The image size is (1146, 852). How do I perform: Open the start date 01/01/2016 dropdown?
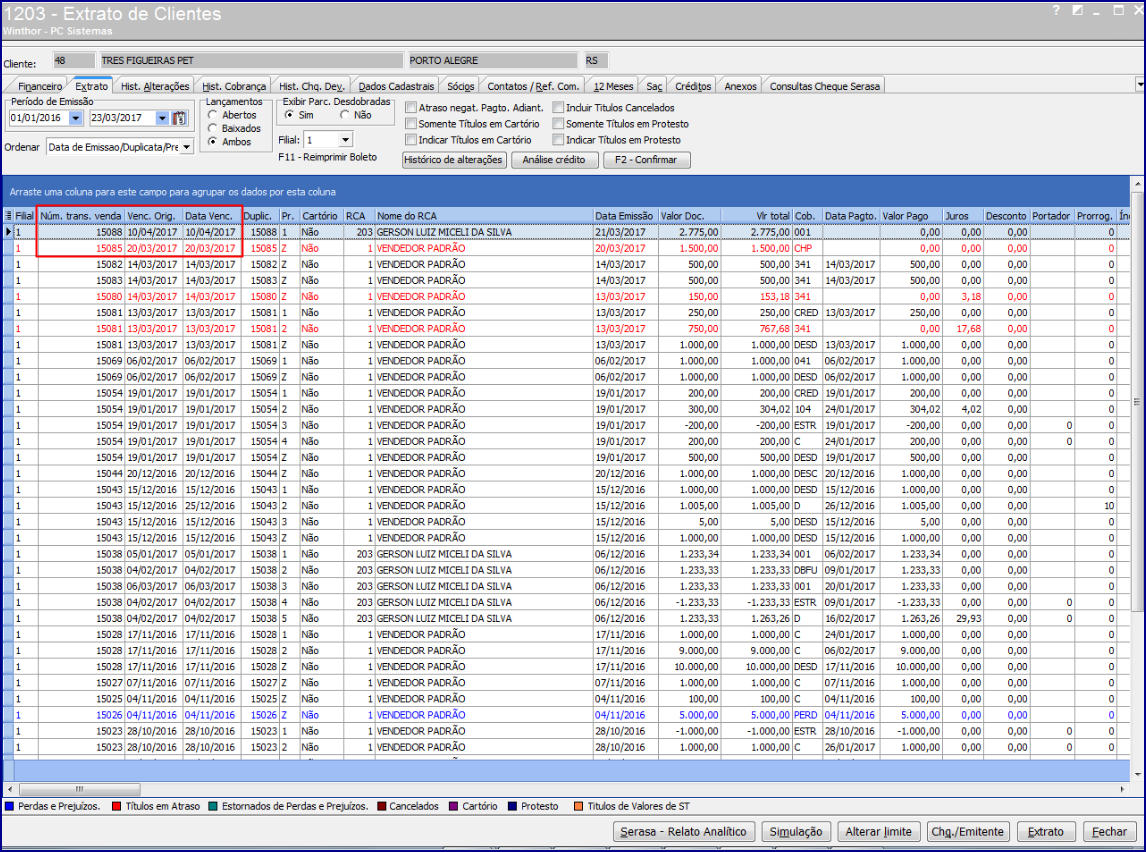pos(76,118)
